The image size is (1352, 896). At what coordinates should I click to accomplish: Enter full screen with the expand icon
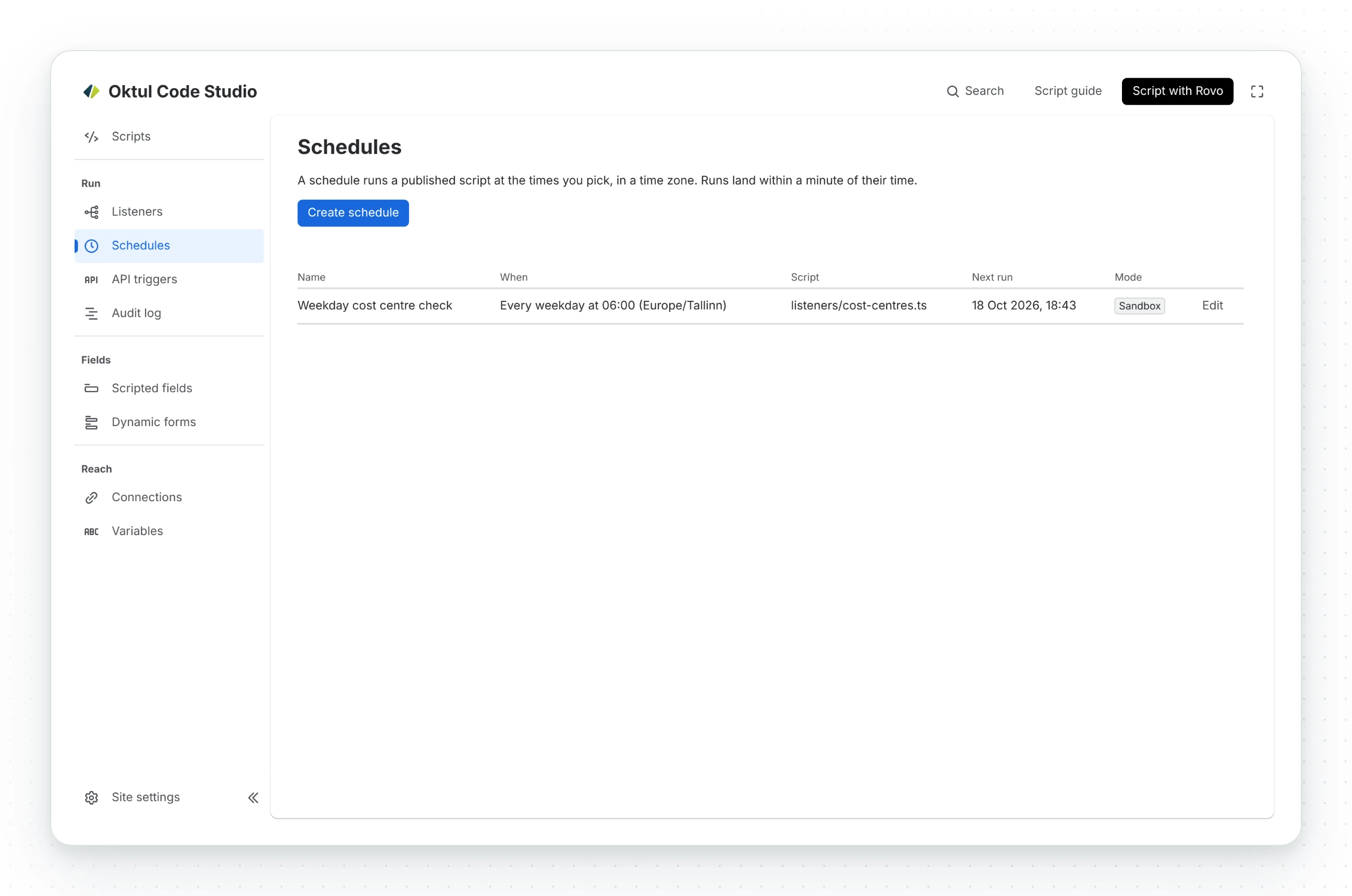tap(1257, 91)
